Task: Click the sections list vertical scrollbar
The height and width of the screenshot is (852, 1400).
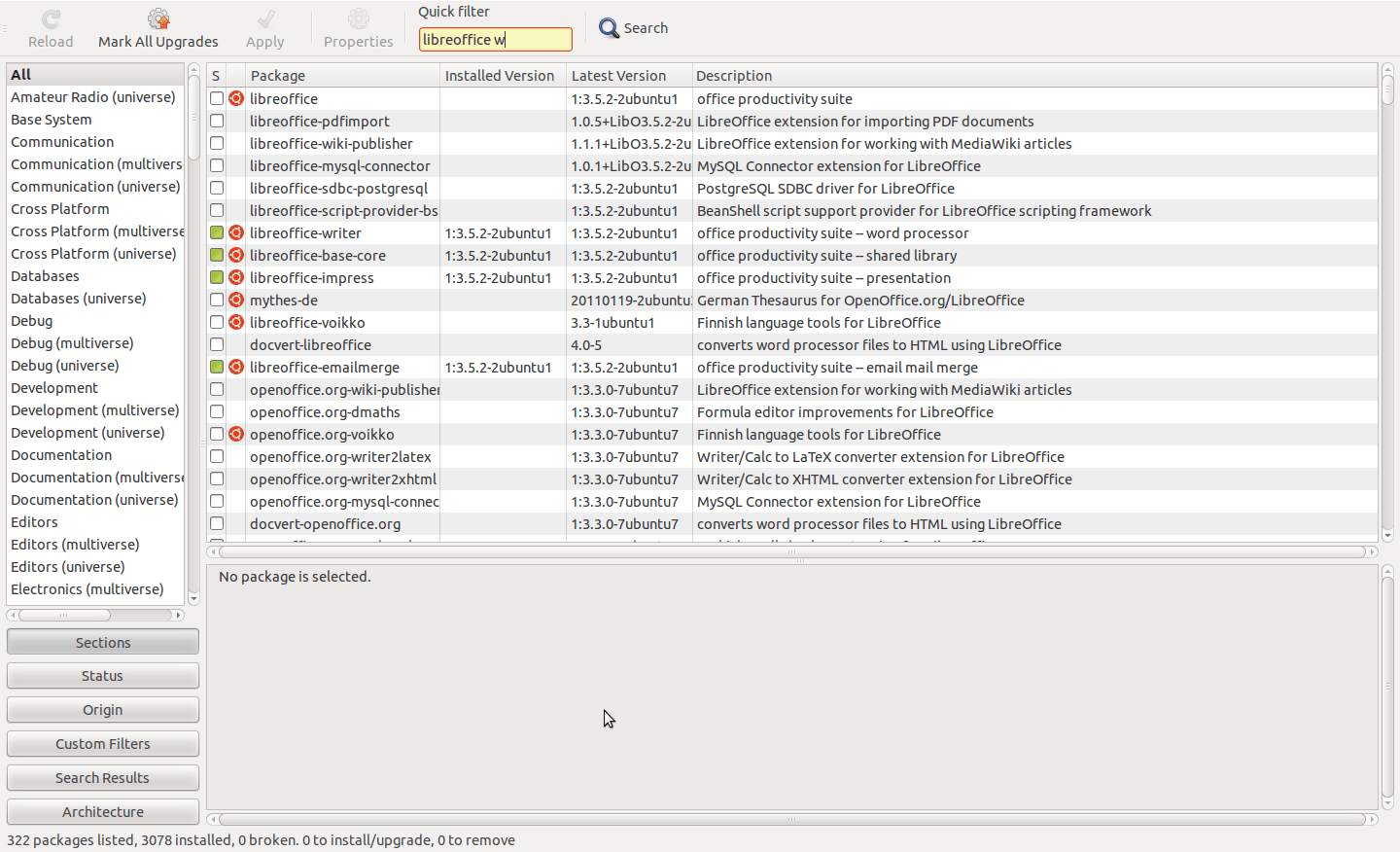Action: 193,334
